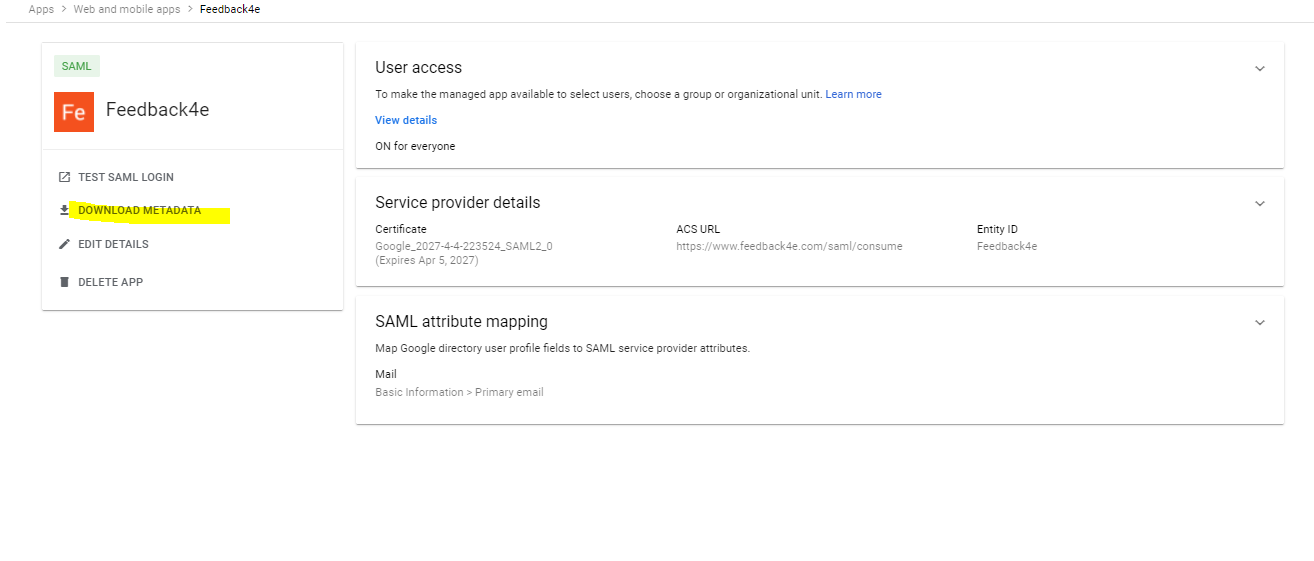Click the orange Feedback4e app logo
Viewport: 1314px width, 561px height.
click(74, 112)
